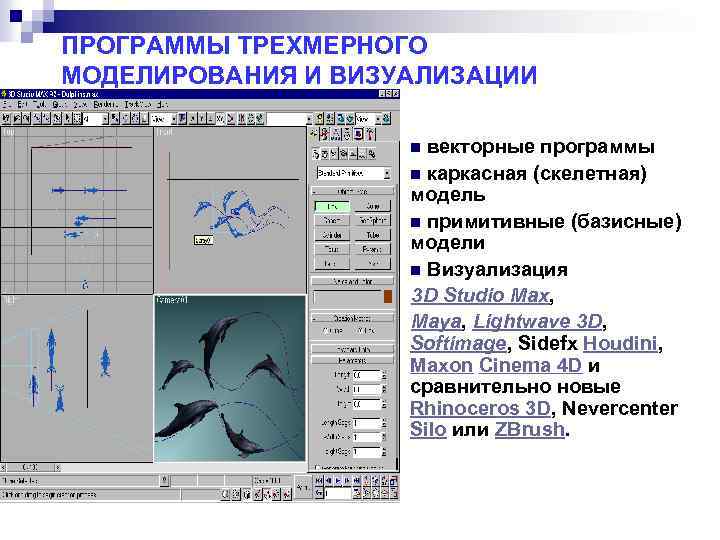Open the Hierarchy panel tab
The image size is (720, 540).
point(336,134)
